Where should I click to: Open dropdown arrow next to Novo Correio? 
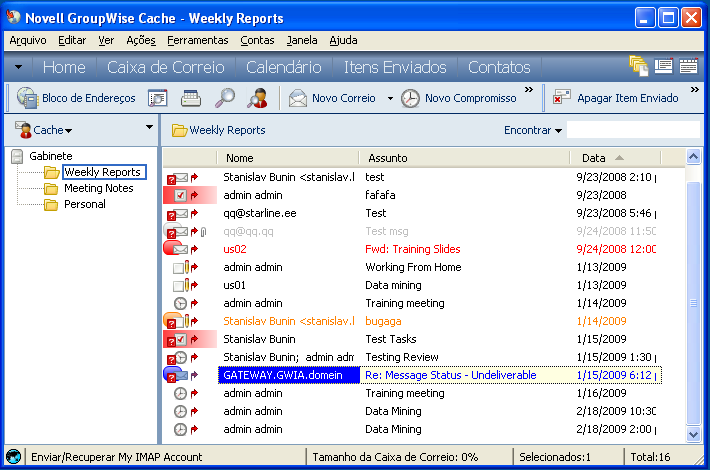[x=389, y=99]
